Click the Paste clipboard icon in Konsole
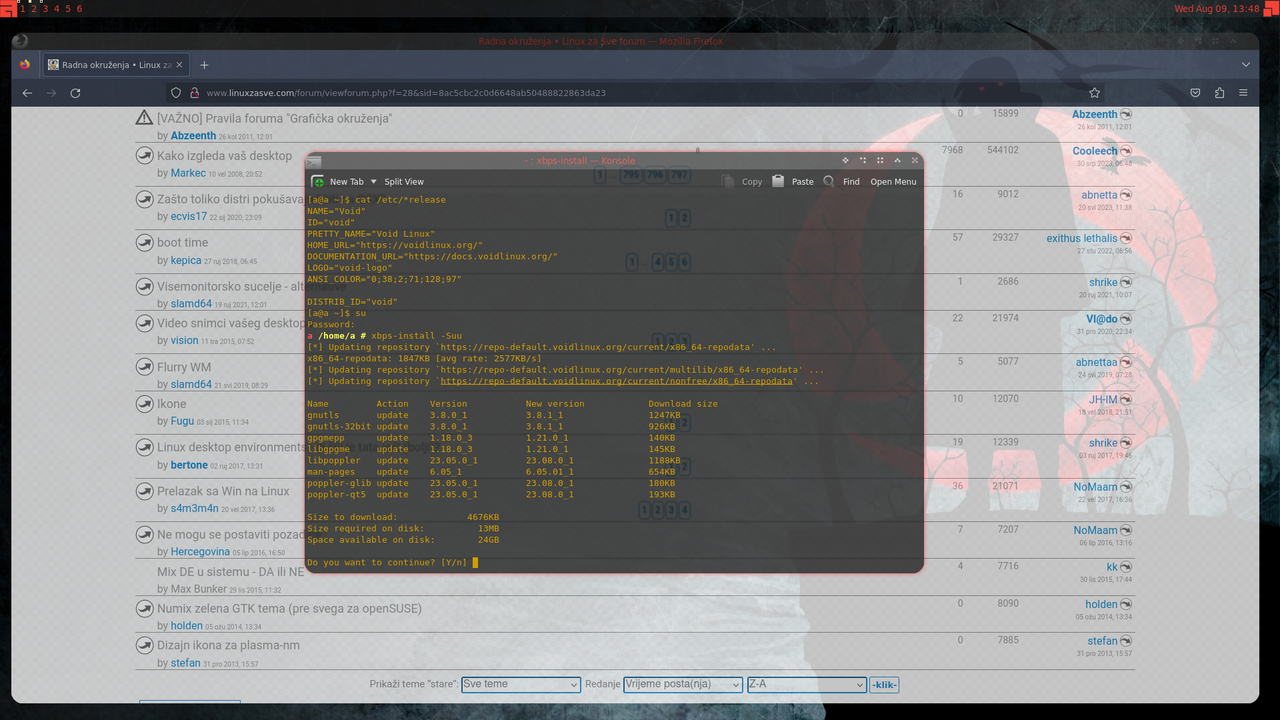1280x720 pixels. coord(778,182)
